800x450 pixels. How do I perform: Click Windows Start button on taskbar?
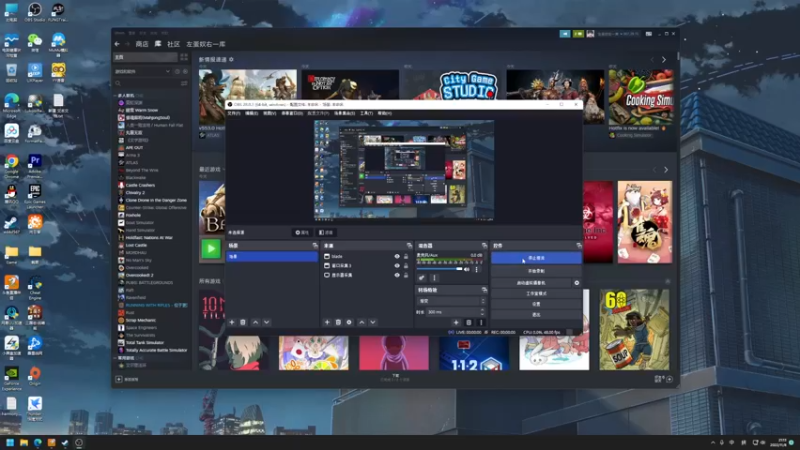pos(10,442)
